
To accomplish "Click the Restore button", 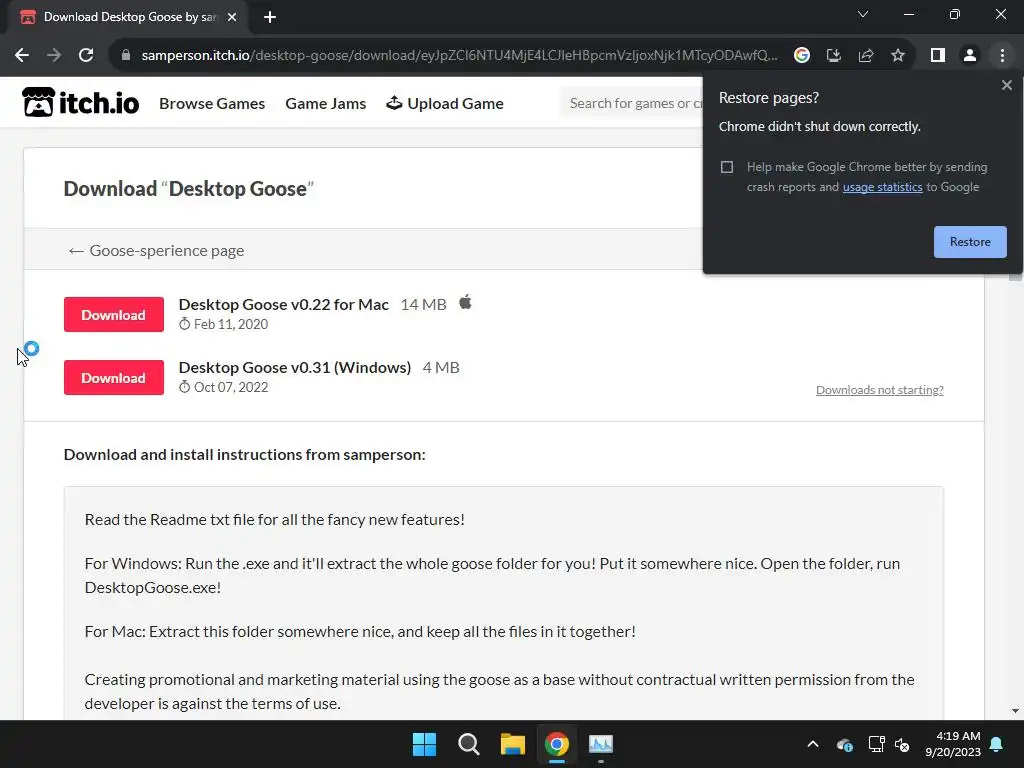I will 970,242.
